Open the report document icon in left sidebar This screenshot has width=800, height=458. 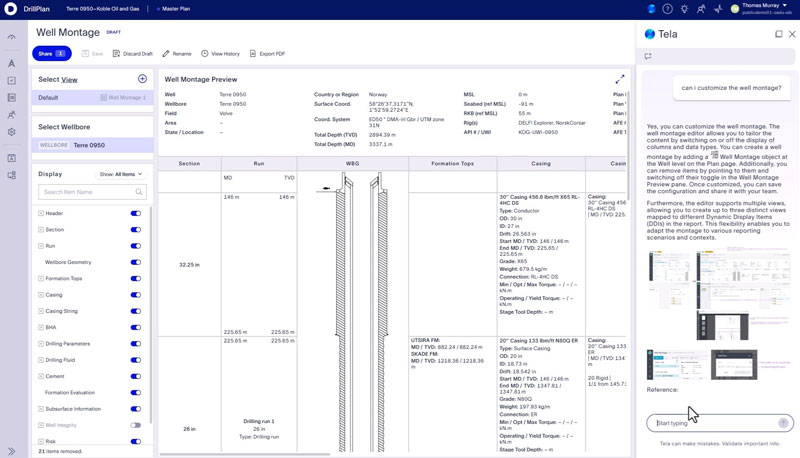pos(12,97)
